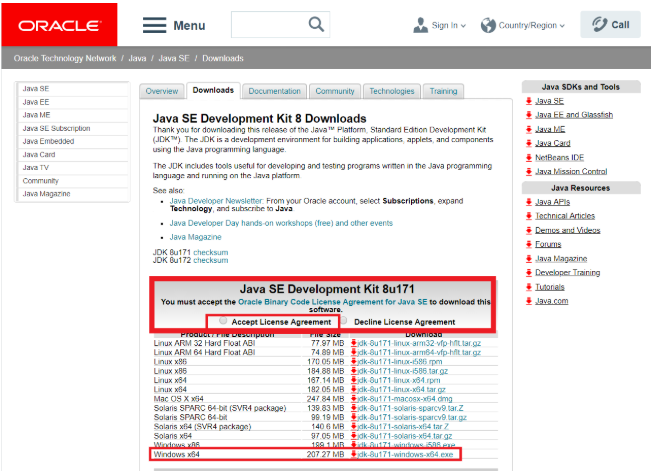
Task: Open Java Card link in SDKs and Tools
Action: pyautogui.click(x=553, y=143)
